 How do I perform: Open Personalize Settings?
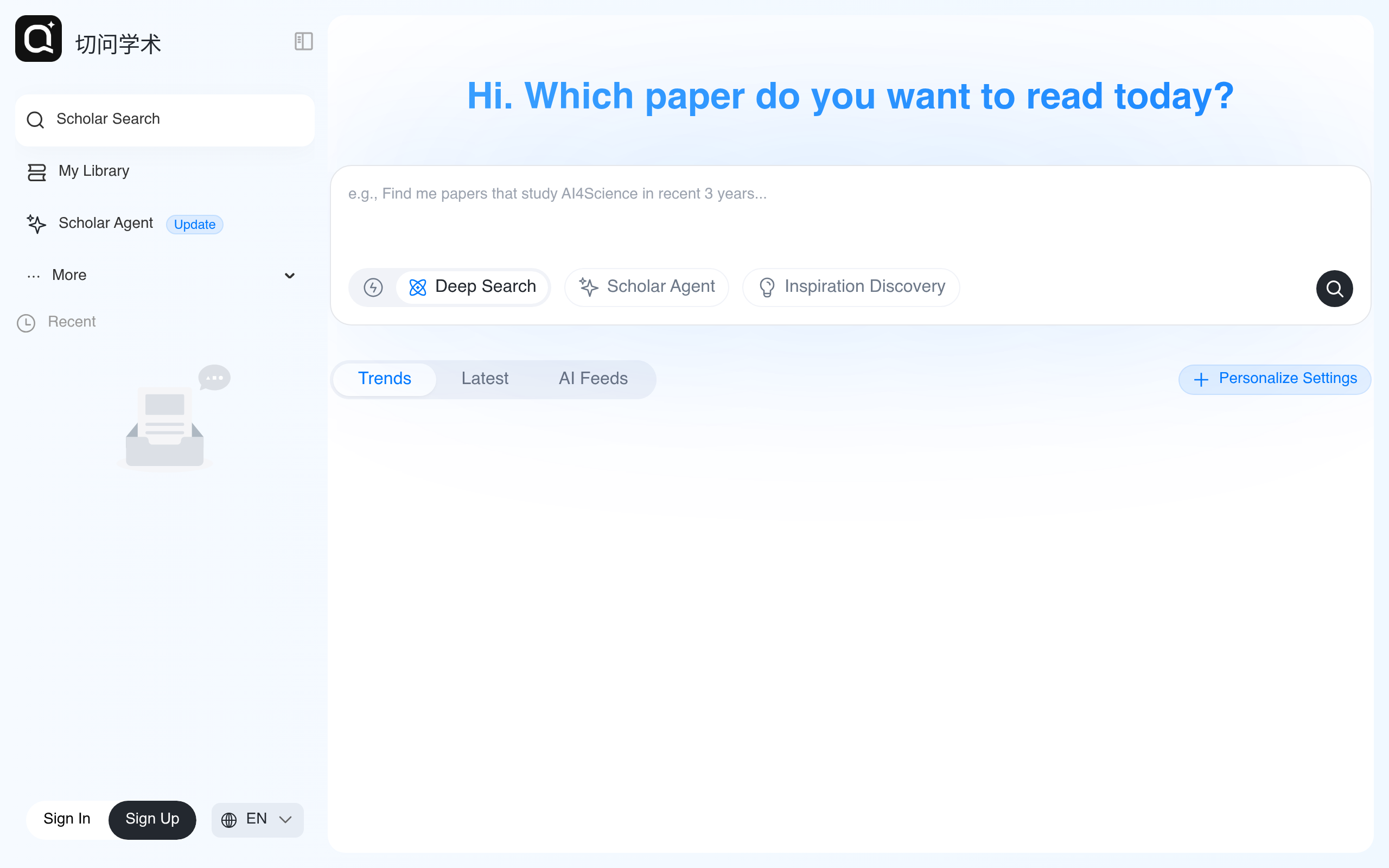pyautogui.click(x=1274, y=379)
